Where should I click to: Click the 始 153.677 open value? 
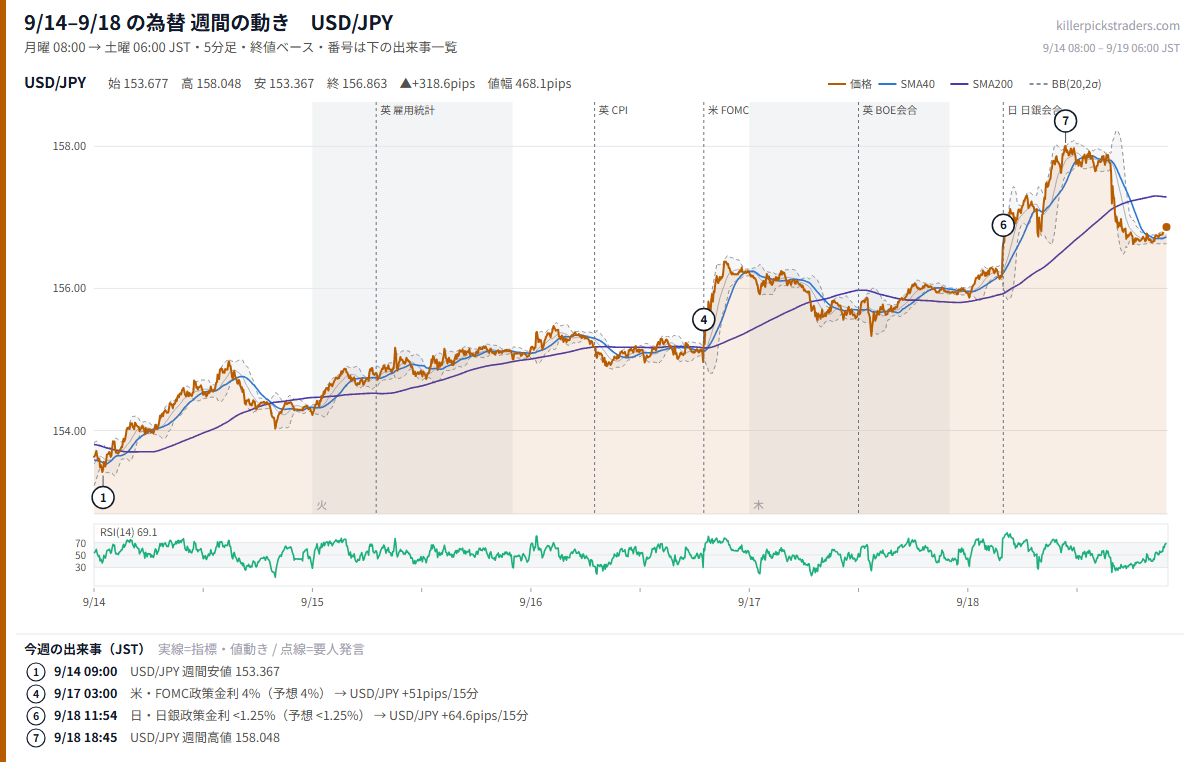[138, 84]
